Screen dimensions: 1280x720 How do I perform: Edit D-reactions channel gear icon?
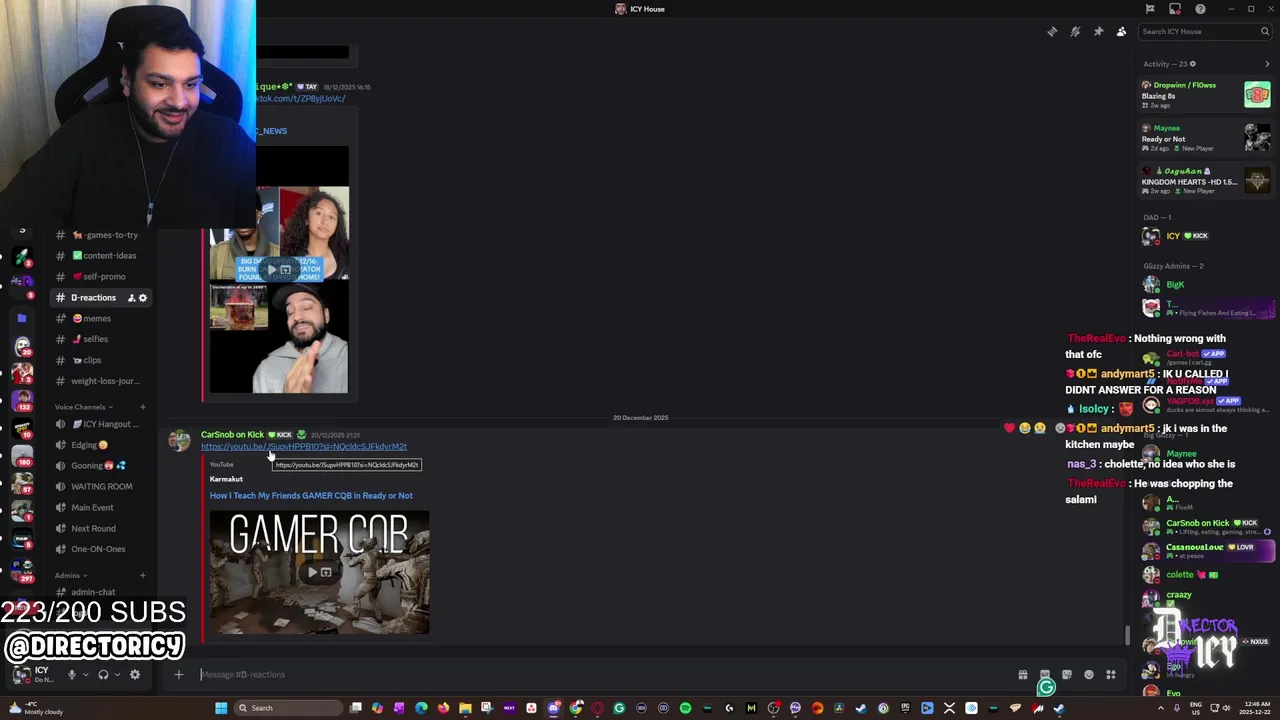pyautogui.click(x=142, y=298)
